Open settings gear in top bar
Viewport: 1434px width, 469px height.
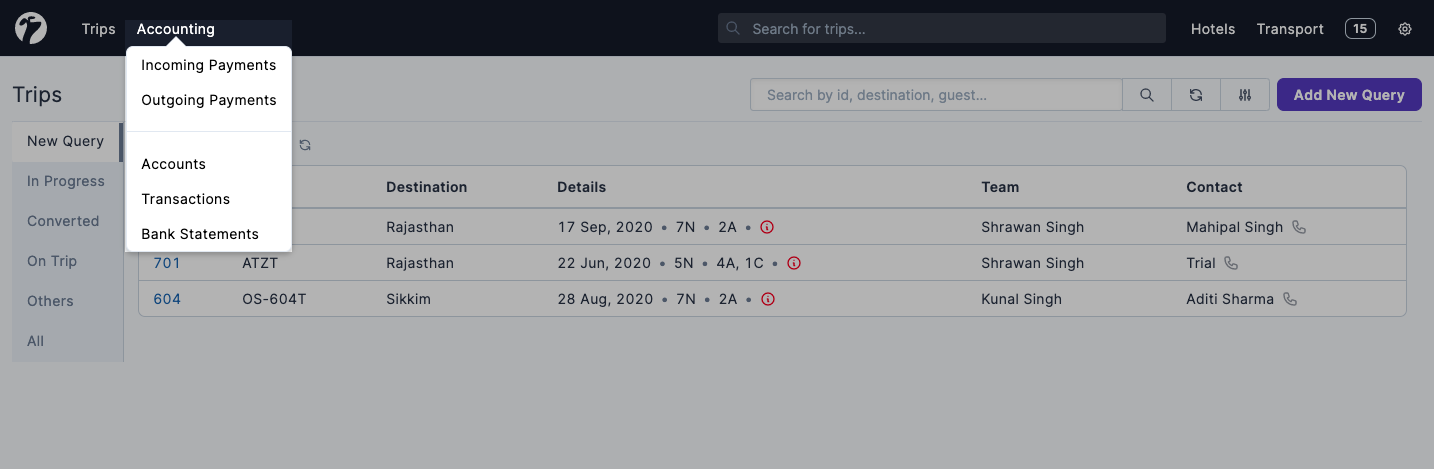pos(1405,29)
